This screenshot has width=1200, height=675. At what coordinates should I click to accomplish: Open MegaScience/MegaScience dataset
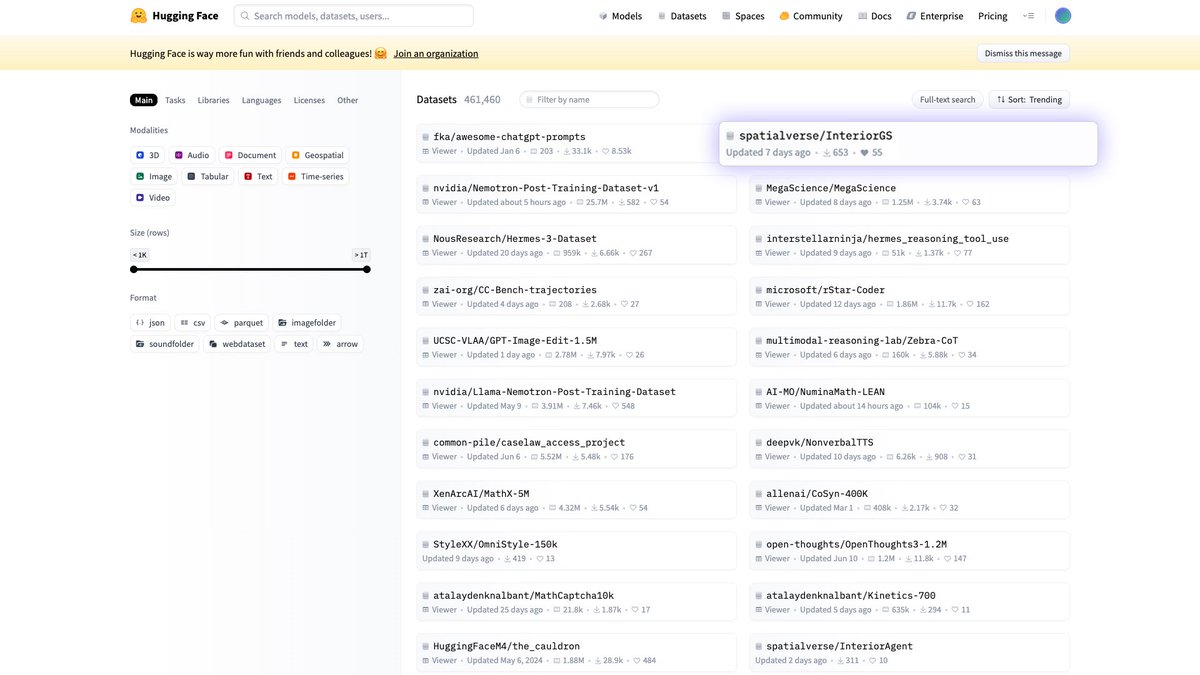[909, 194]
